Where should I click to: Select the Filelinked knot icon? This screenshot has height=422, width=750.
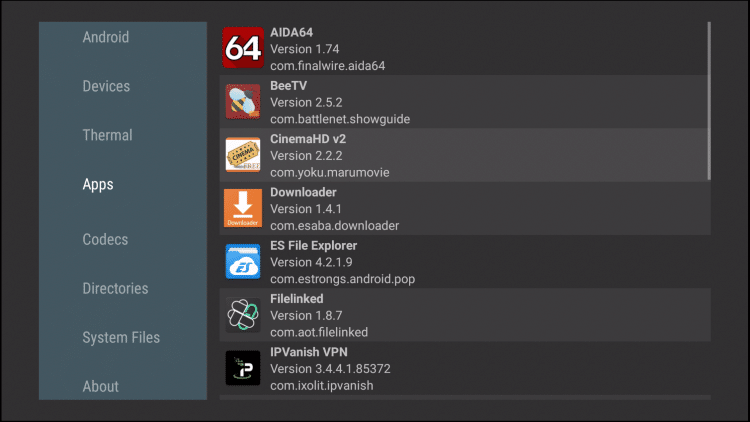[243, 315]
